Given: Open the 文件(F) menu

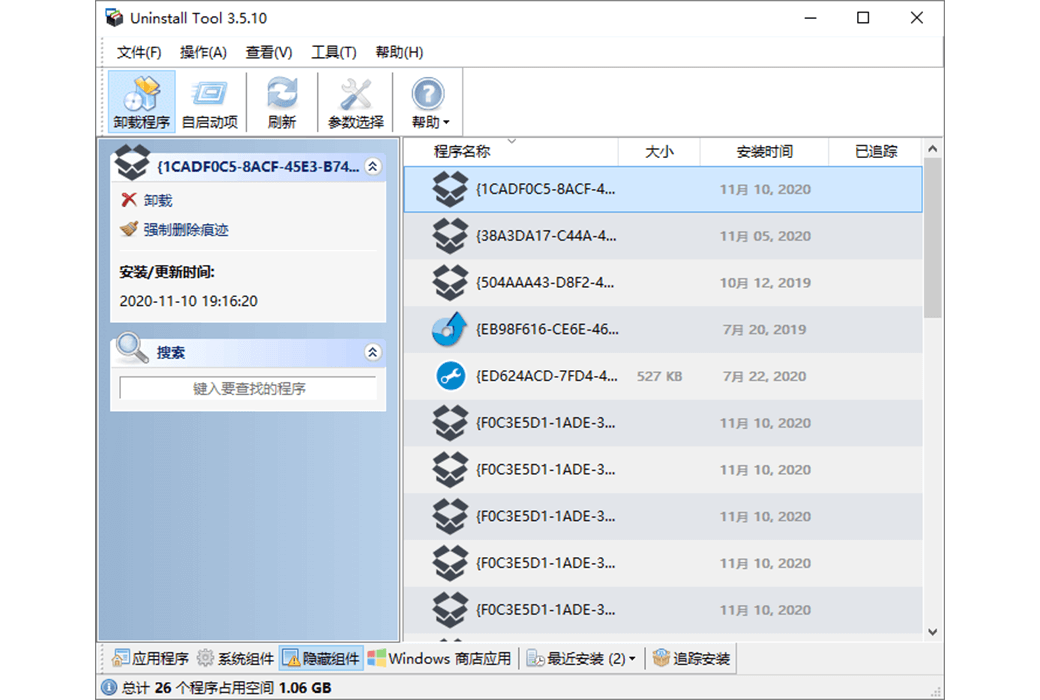Looking at the screenshot, I should (x=139, y=52).
